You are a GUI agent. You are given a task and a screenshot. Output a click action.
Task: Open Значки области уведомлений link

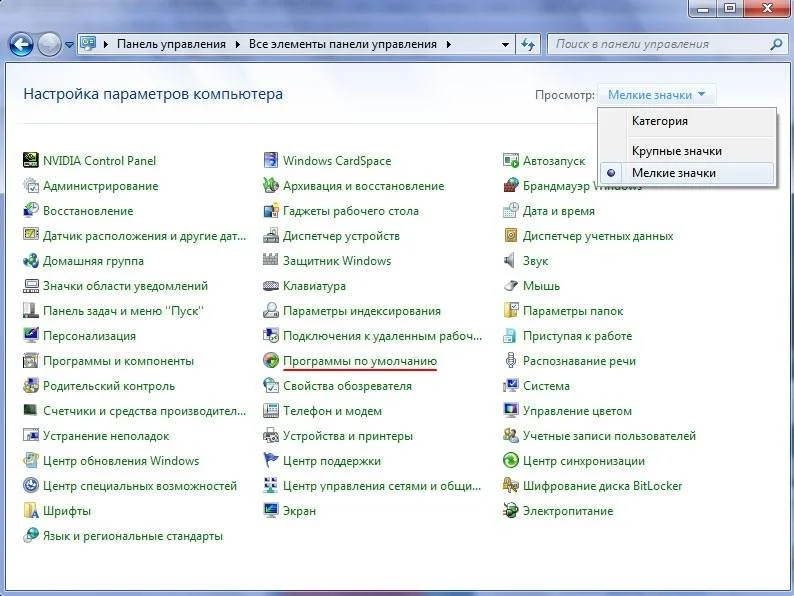pyautogui.click(x=126, y=286)
